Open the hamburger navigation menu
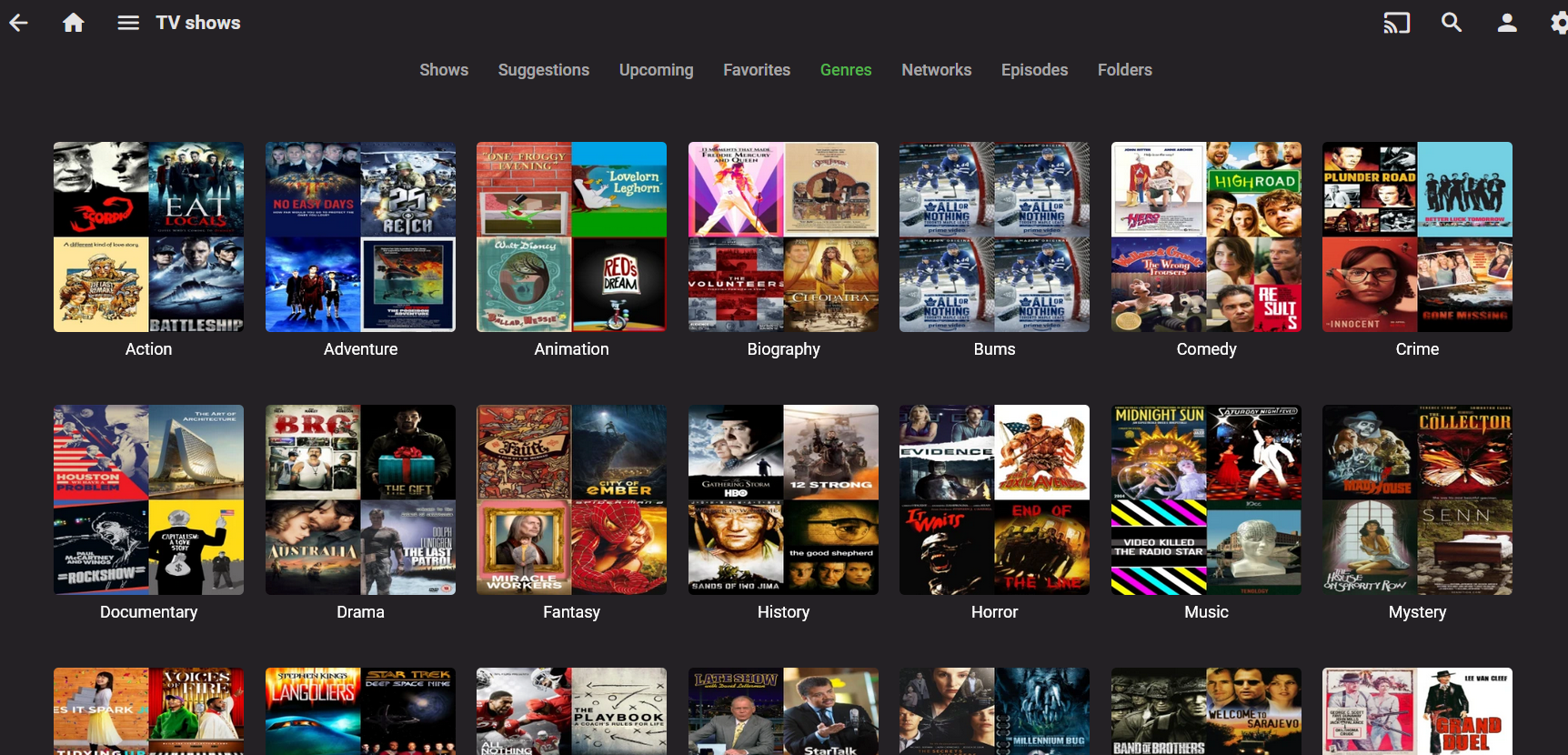Viewport: 1568px width, 755px height. click(x=128, y=23)
